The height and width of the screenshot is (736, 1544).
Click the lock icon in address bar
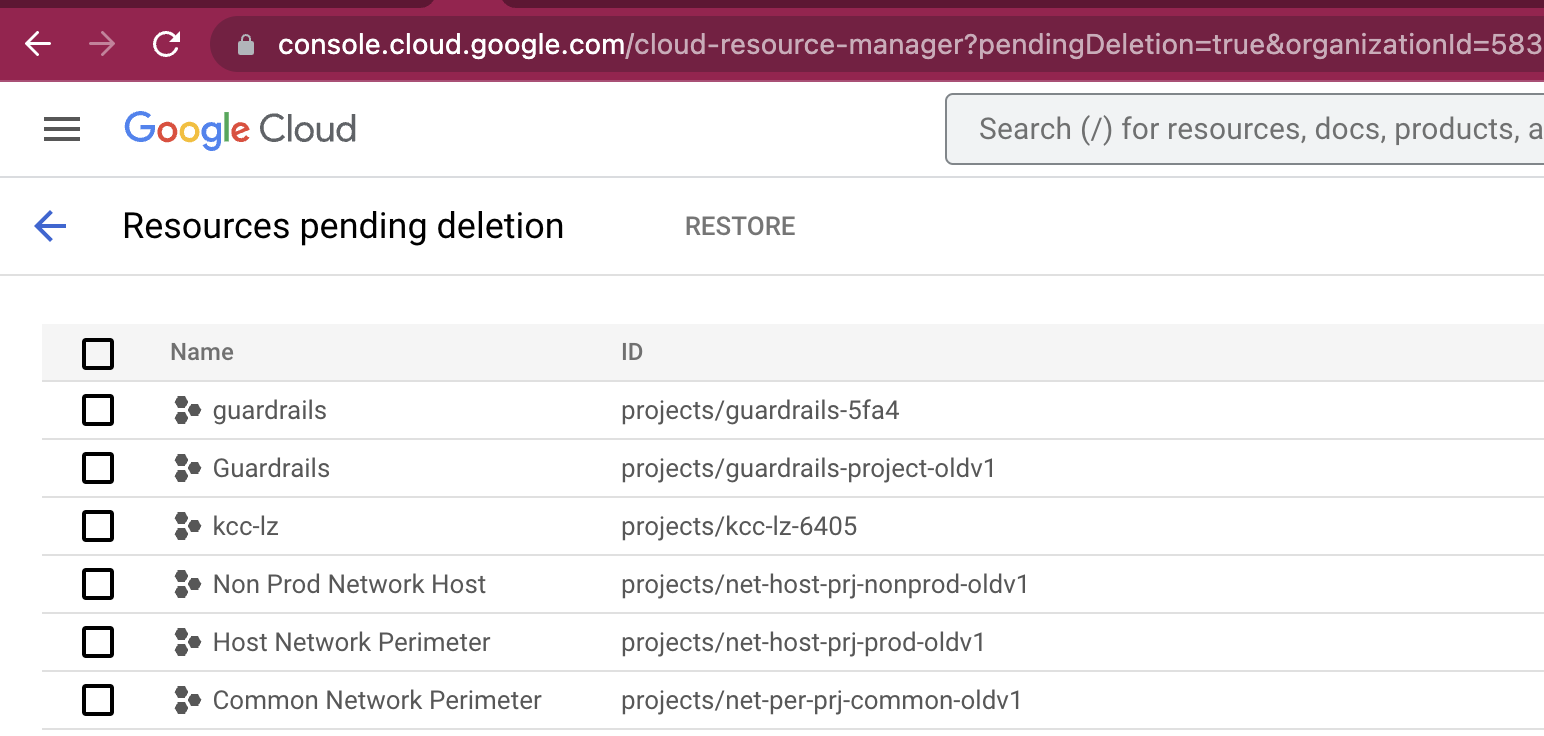(x=246, y=45)
